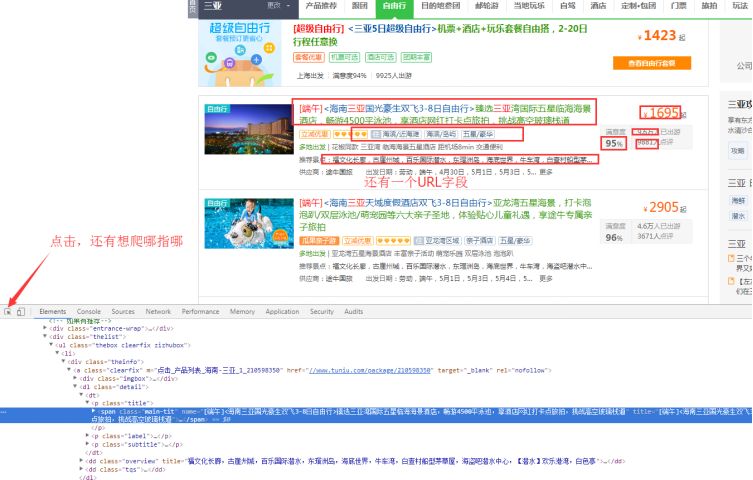Switch to the 邮轮游 tab
Screen dimensions: 753x480
pyautogui.click(x=486, y=6)
